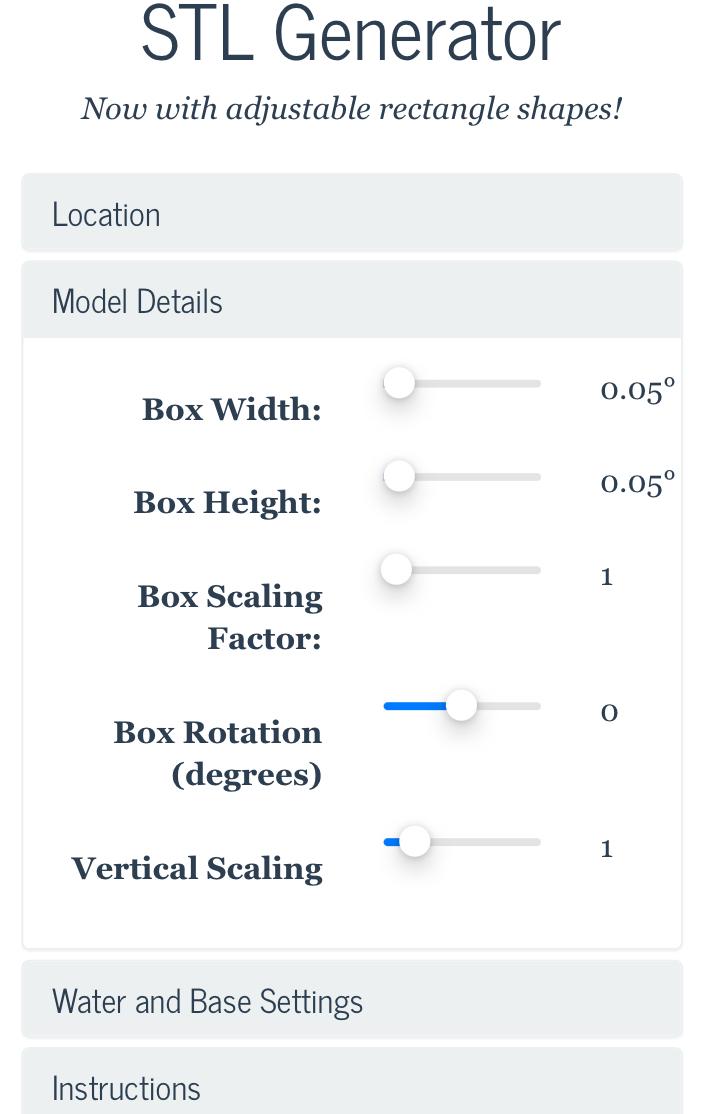Select the Box Width slider handle
This screenshot has width=712, height=1114.
(399, 382)
